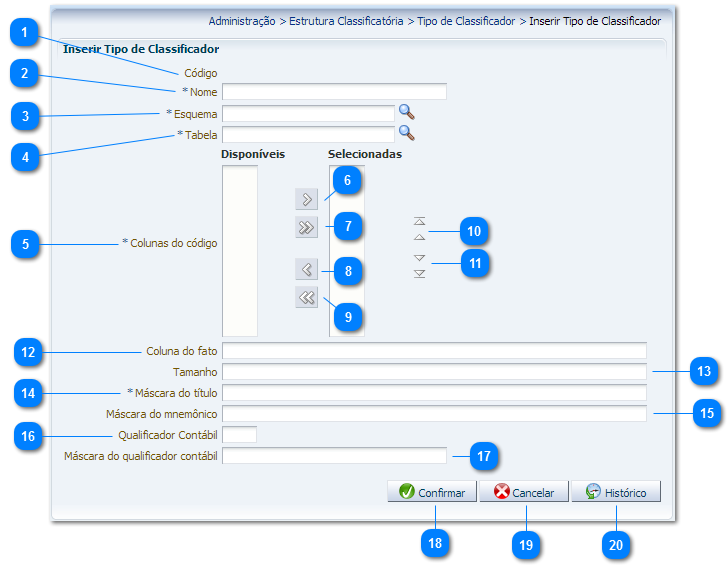Remove selected column using single left arrow
This screenshot has height=569, width=727.
[307, 269]
